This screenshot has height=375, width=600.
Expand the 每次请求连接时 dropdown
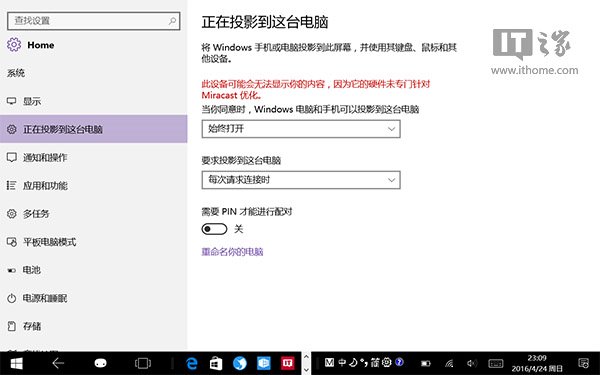click(301, 180)
